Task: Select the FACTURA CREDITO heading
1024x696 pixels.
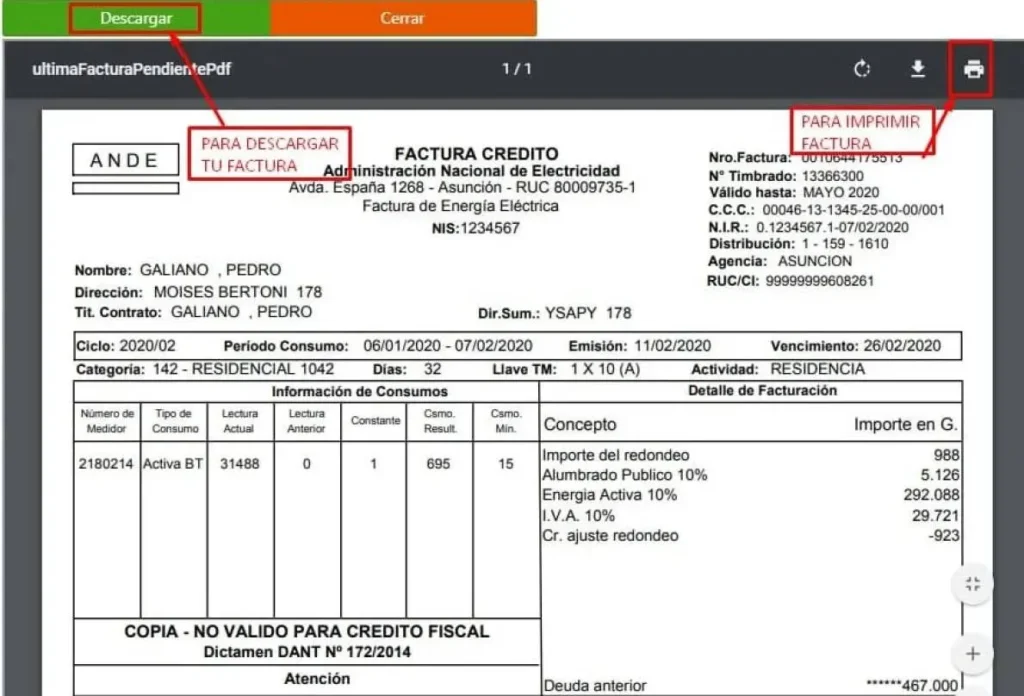Action: (477, 154)
